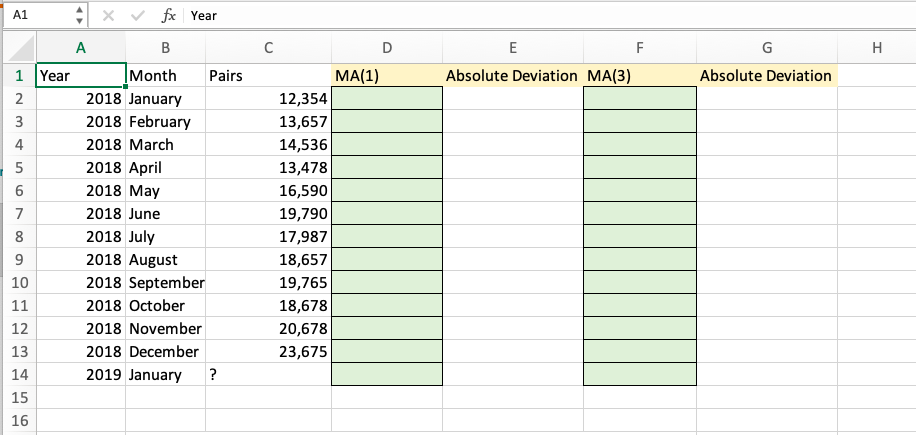Image resolution: width=916 pixels, height=435 pixels.
Task: Select column D header
Action: coord(387,48)
